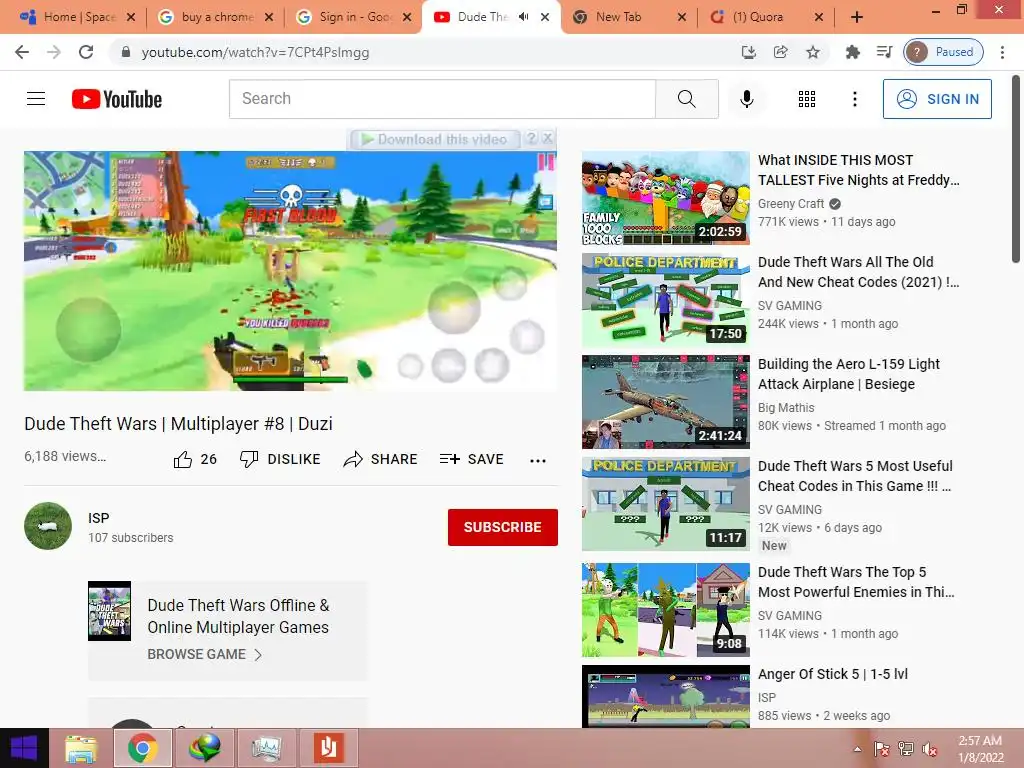Open All The Old And New Cheat Codes video
Viewport: 1024px width, 768px height.
click(x=858, y=272)
